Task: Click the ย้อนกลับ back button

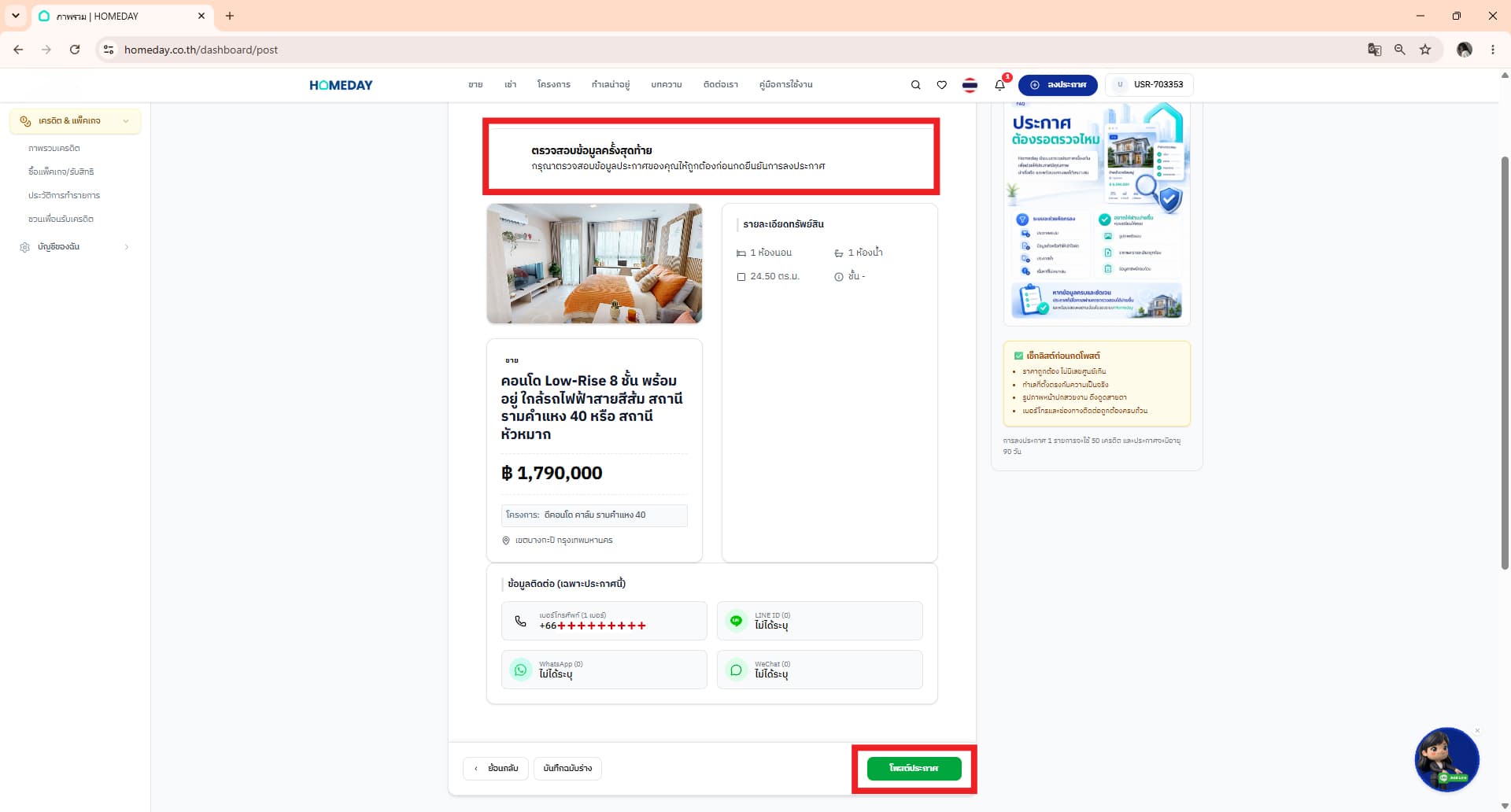Action: coord(496,768)
